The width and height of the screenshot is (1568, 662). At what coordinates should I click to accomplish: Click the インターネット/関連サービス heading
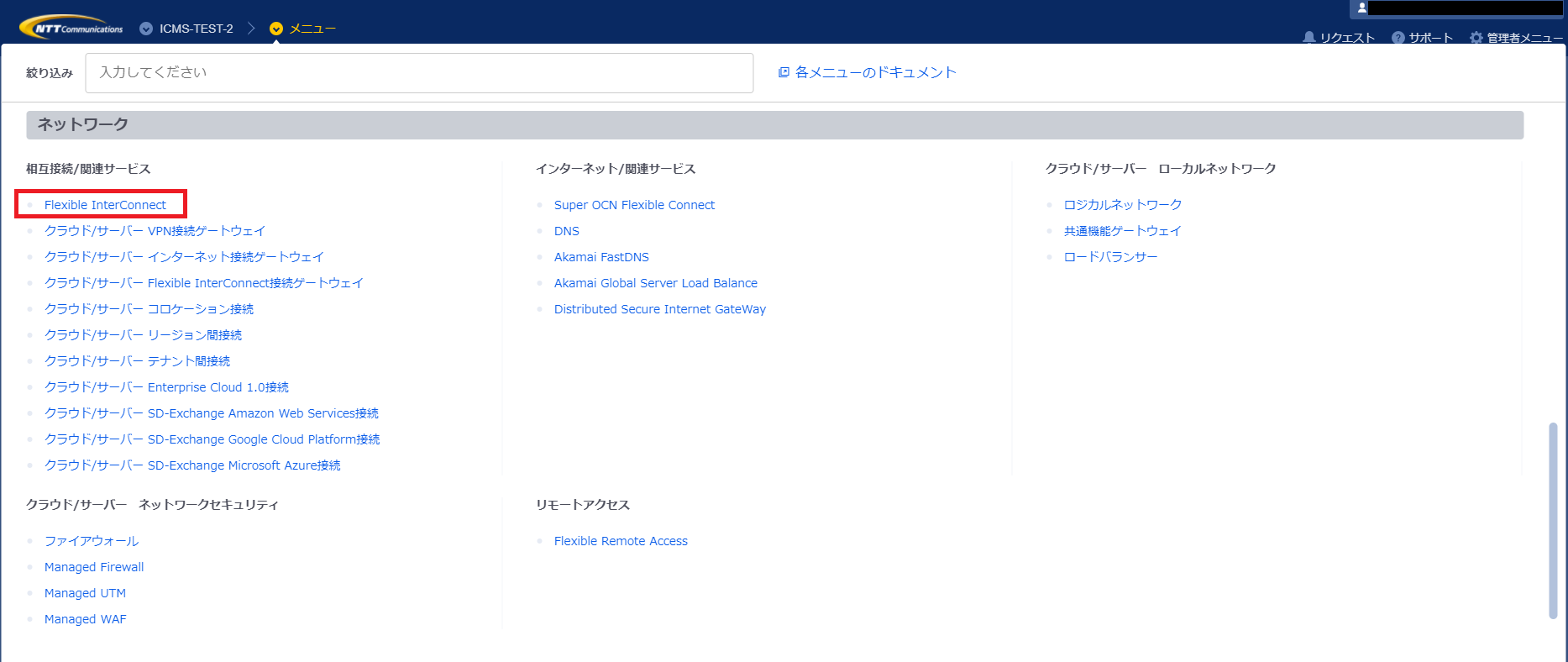point(616,169)
